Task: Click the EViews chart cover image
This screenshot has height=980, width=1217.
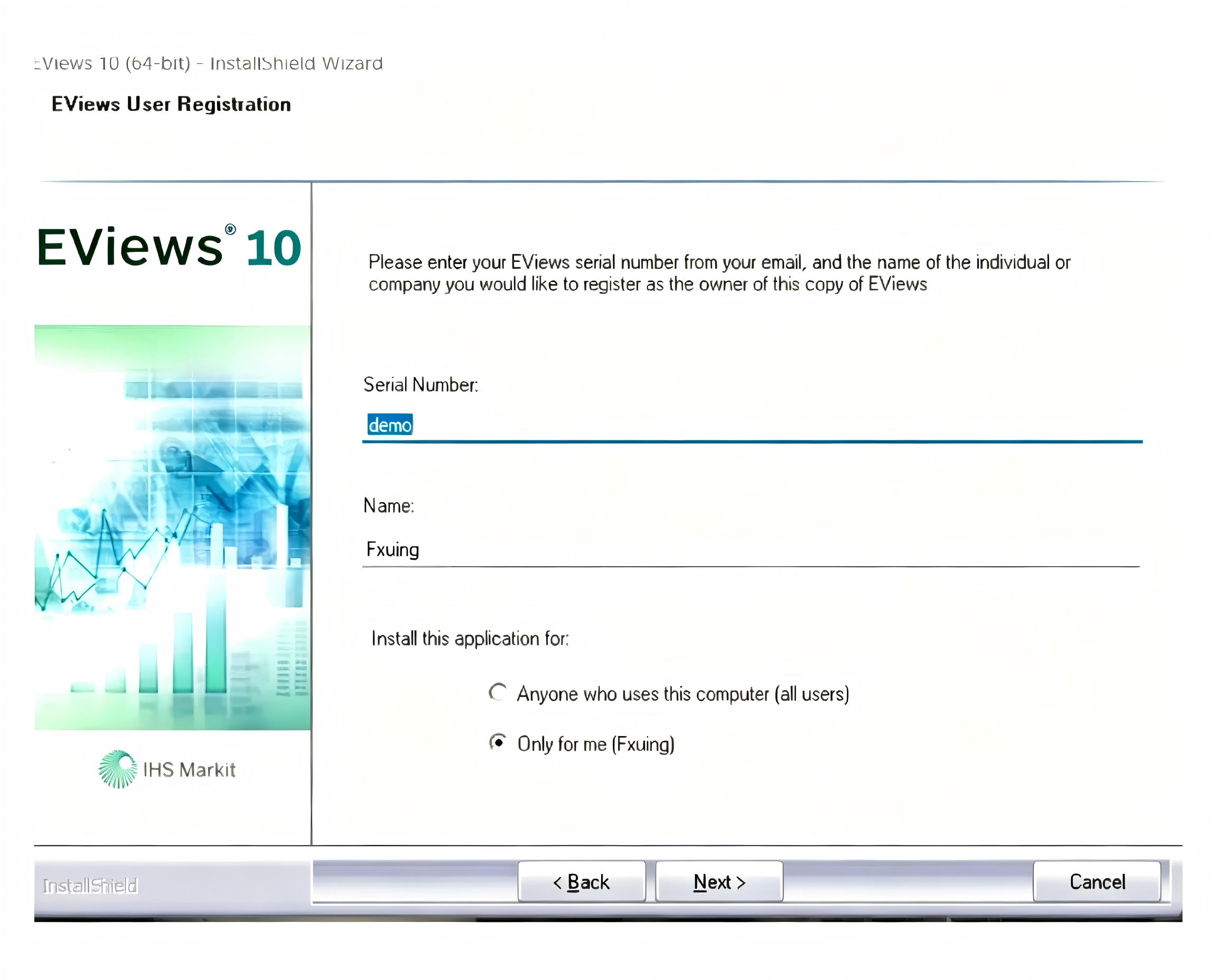Action: pyautogui.click(x=172, y=527)
